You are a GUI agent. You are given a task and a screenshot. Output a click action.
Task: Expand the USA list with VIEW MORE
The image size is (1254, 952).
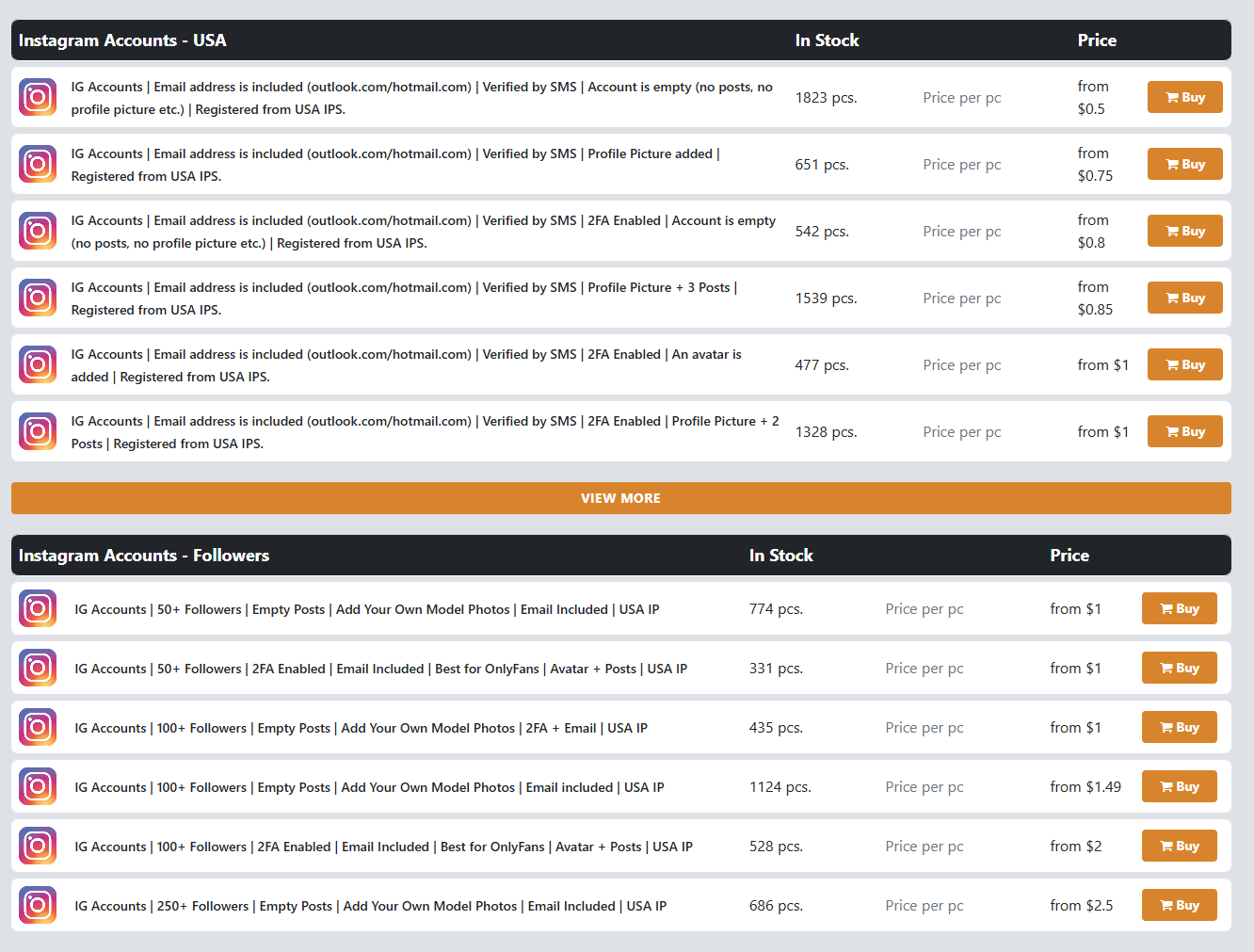pos(621,498)
